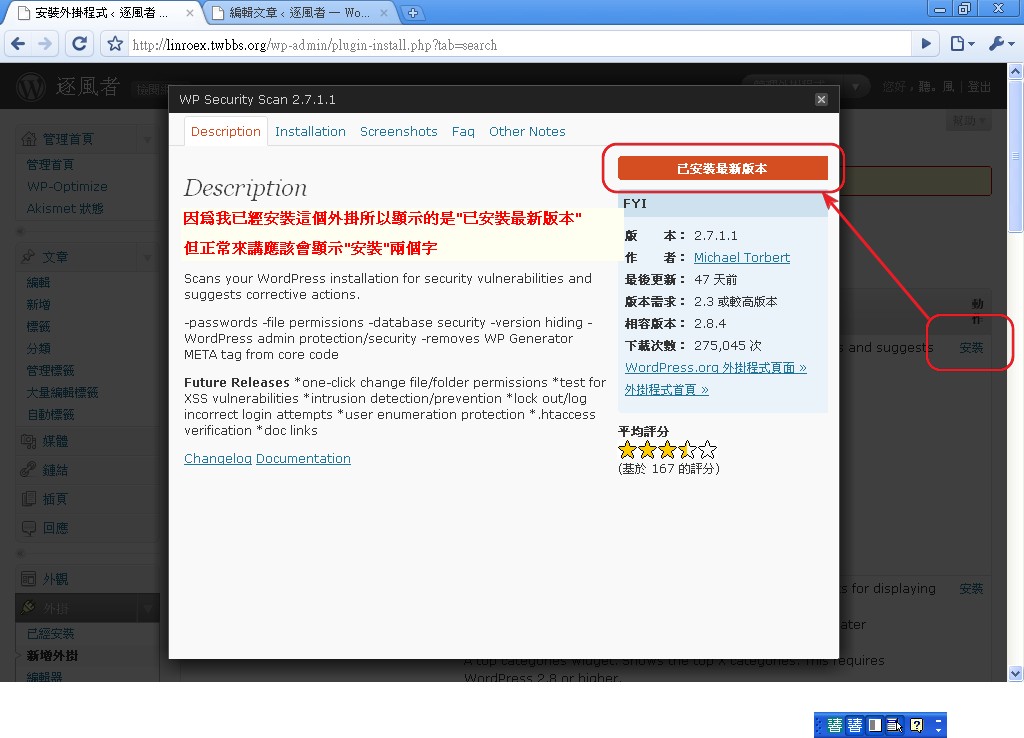Click the 已安裝最新版本 button
The image size is (1024, 738).
(722, 168)
